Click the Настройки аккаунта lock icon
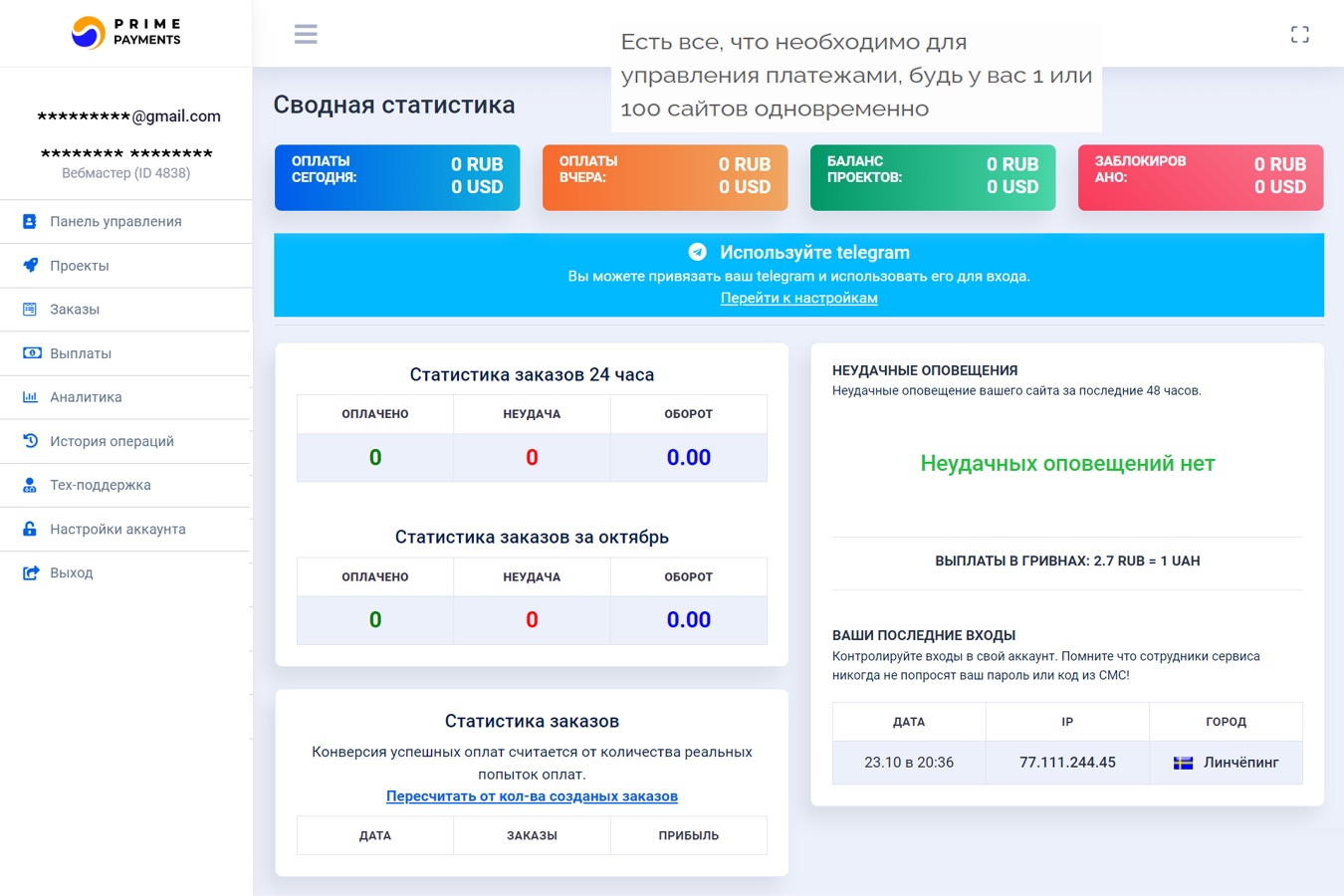The image size is (1344, 896). [30, 529]
